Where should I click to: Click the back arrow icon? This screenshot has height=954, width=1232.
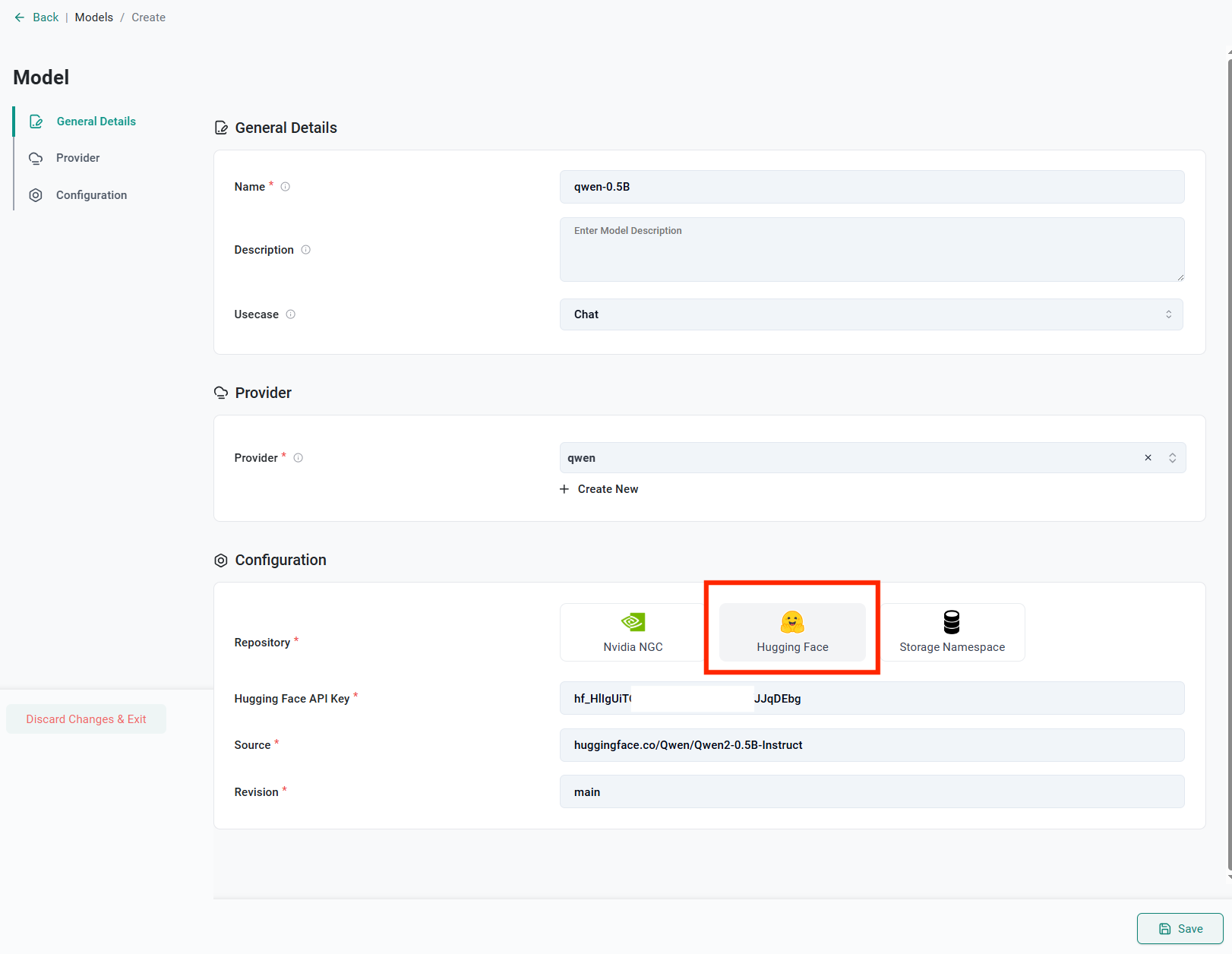coord(20,17)
